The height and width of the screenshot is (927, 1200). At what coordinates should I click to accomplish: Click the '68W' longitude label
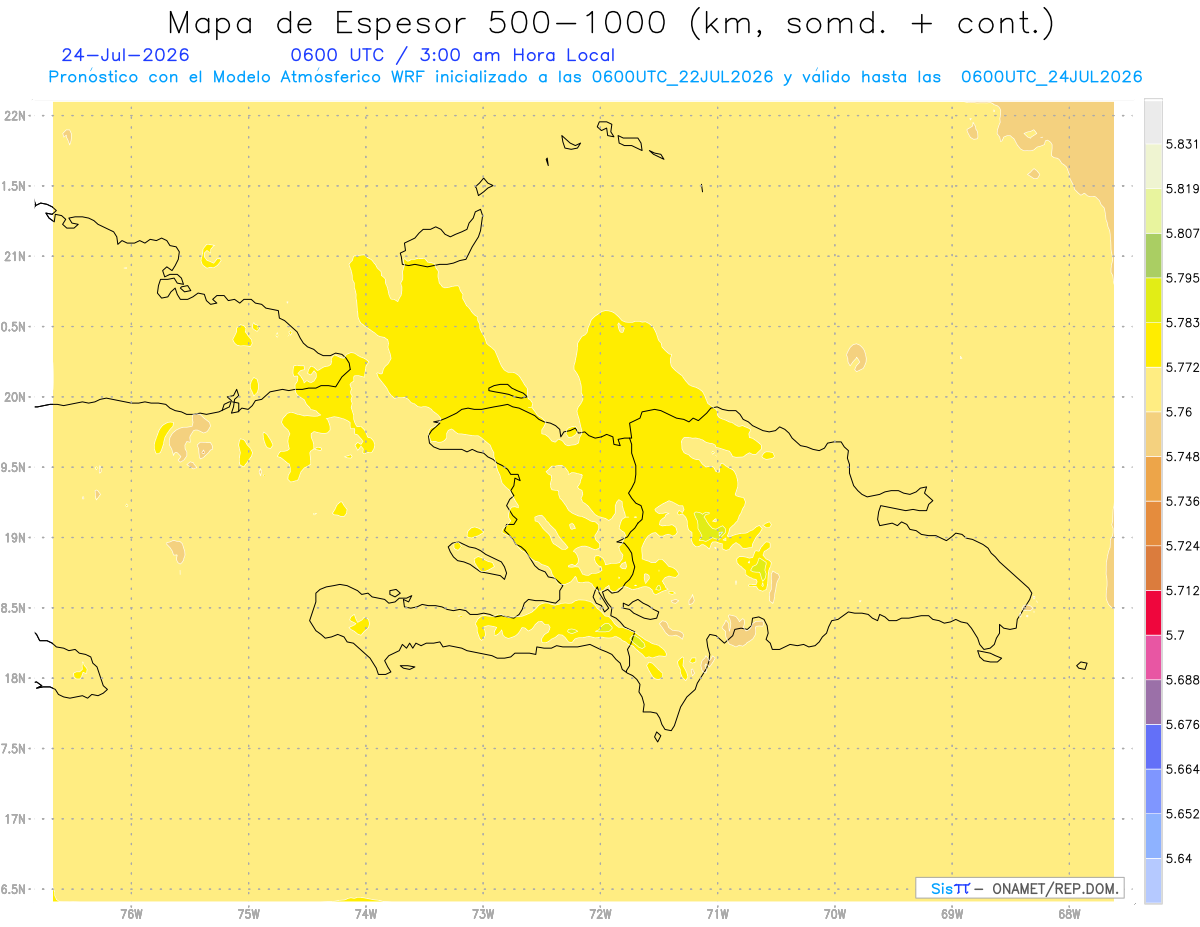(x=1069, y=914)
